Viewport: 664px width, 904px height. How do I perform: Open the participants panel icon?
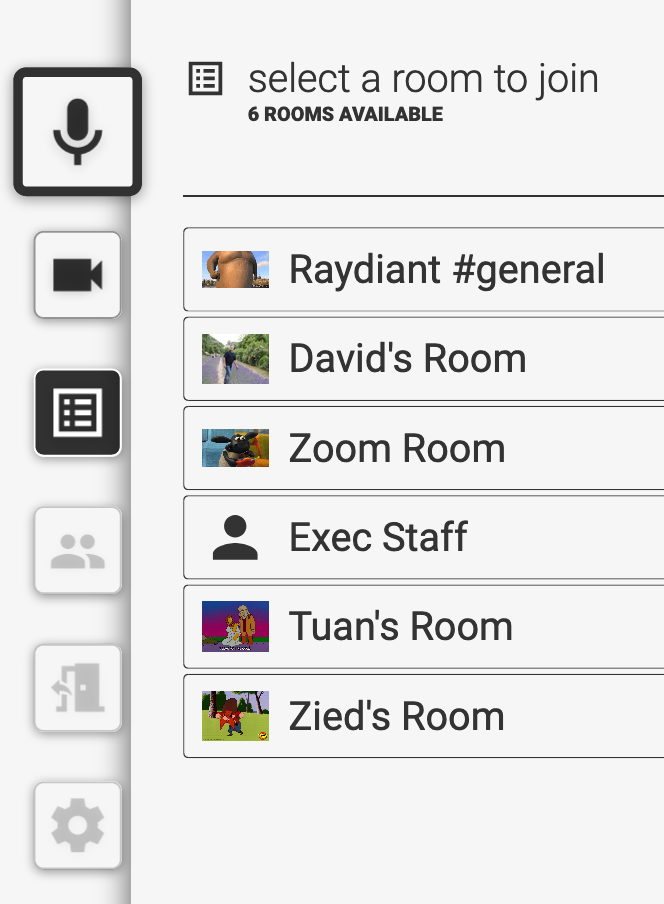coord(77,550)
